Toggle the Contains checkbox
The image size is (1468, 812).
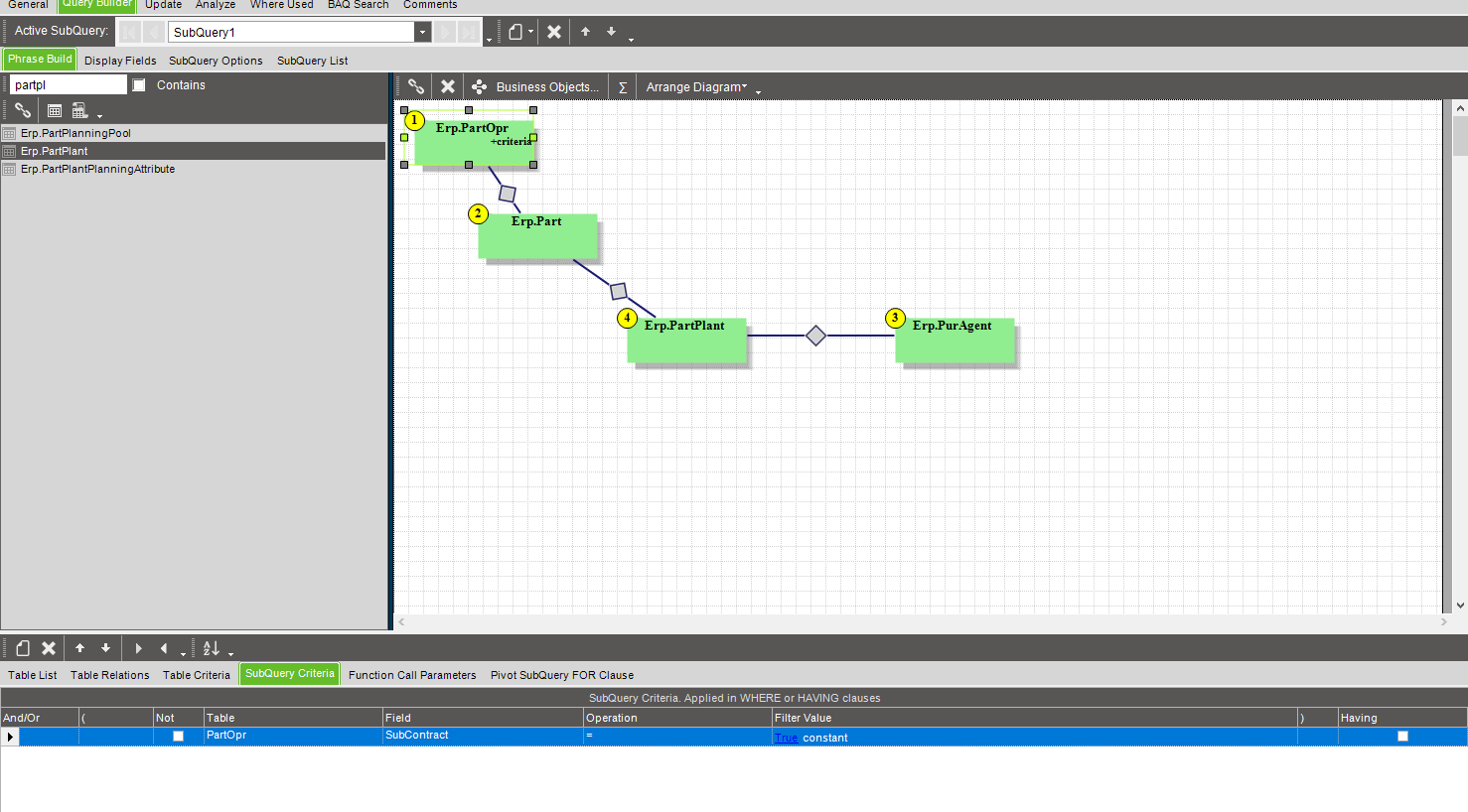click(139, 85)
